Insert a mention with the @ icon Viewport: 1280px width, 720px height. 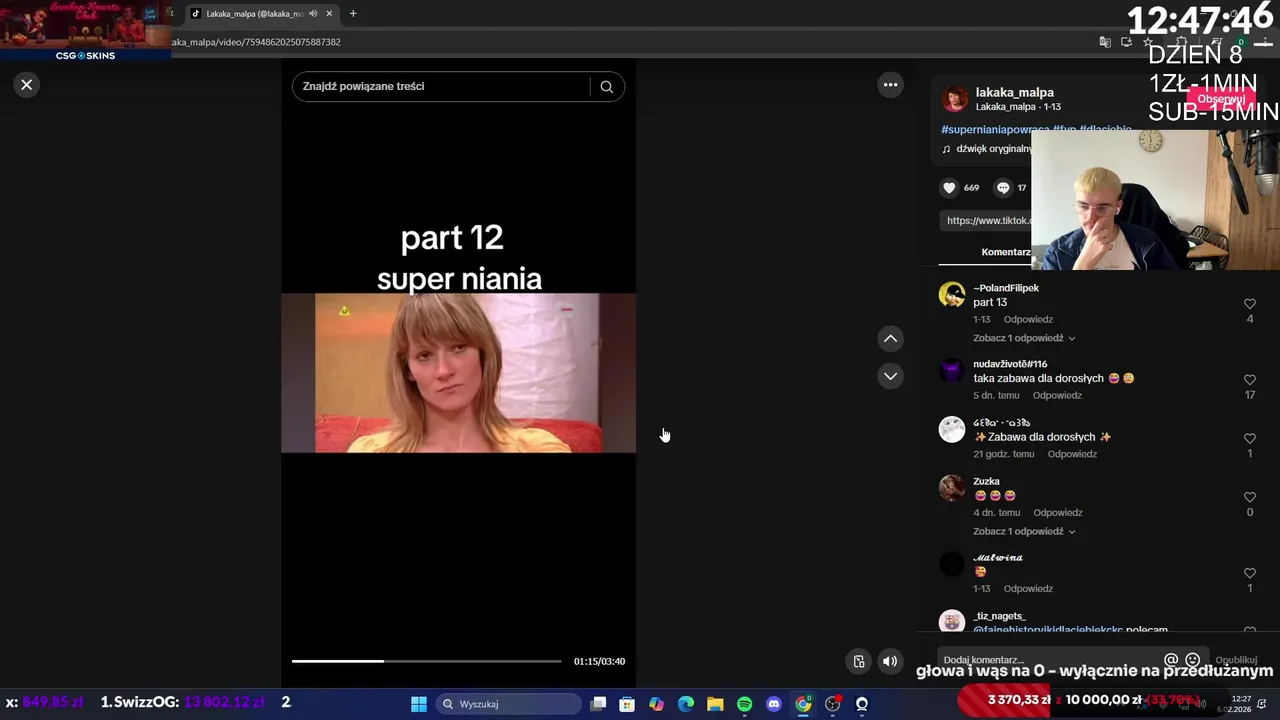click(x=1171, y=661)
